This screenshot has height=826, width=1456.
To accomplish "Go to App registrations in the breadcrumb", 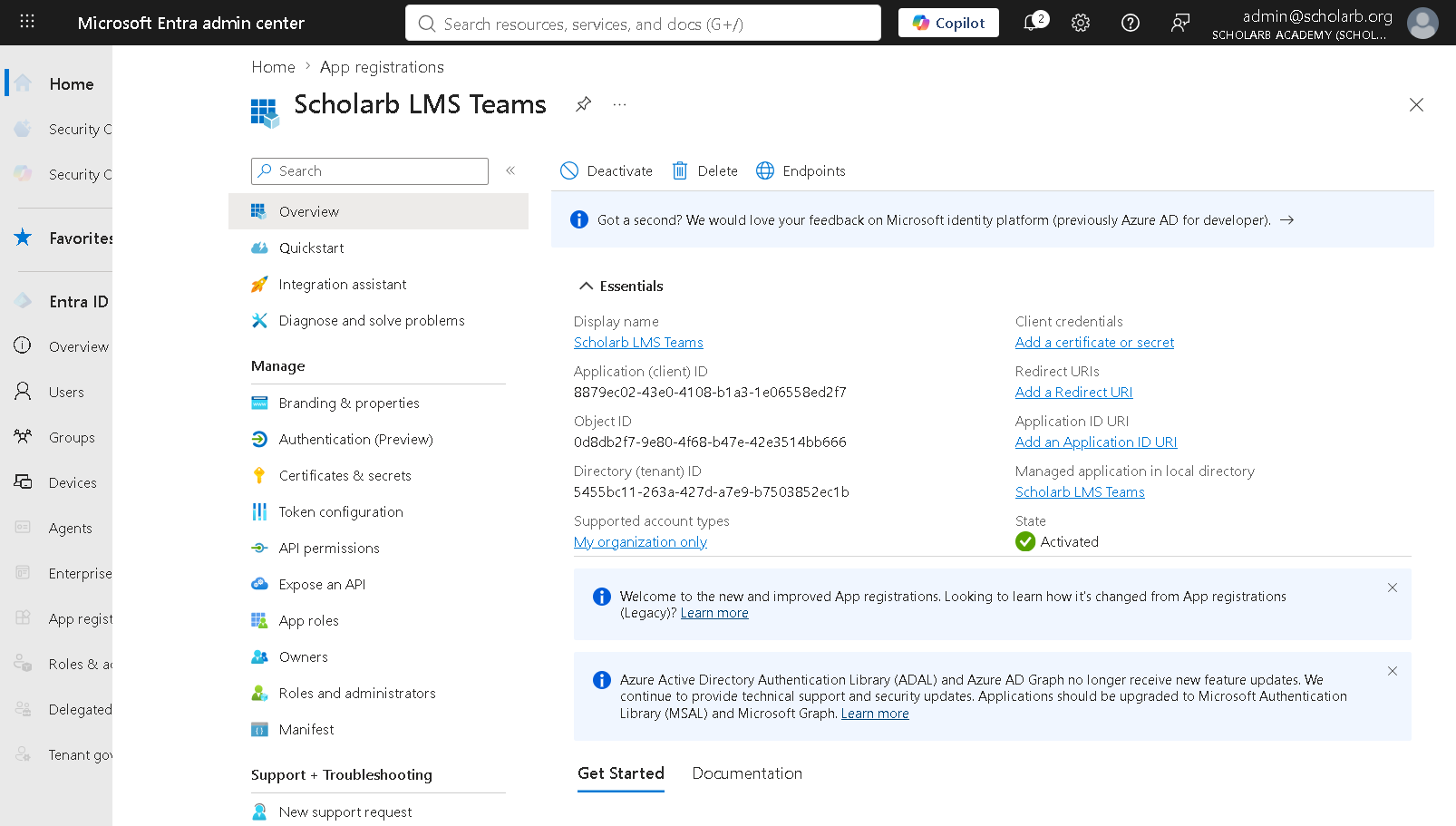I will (x=382, y=67).
